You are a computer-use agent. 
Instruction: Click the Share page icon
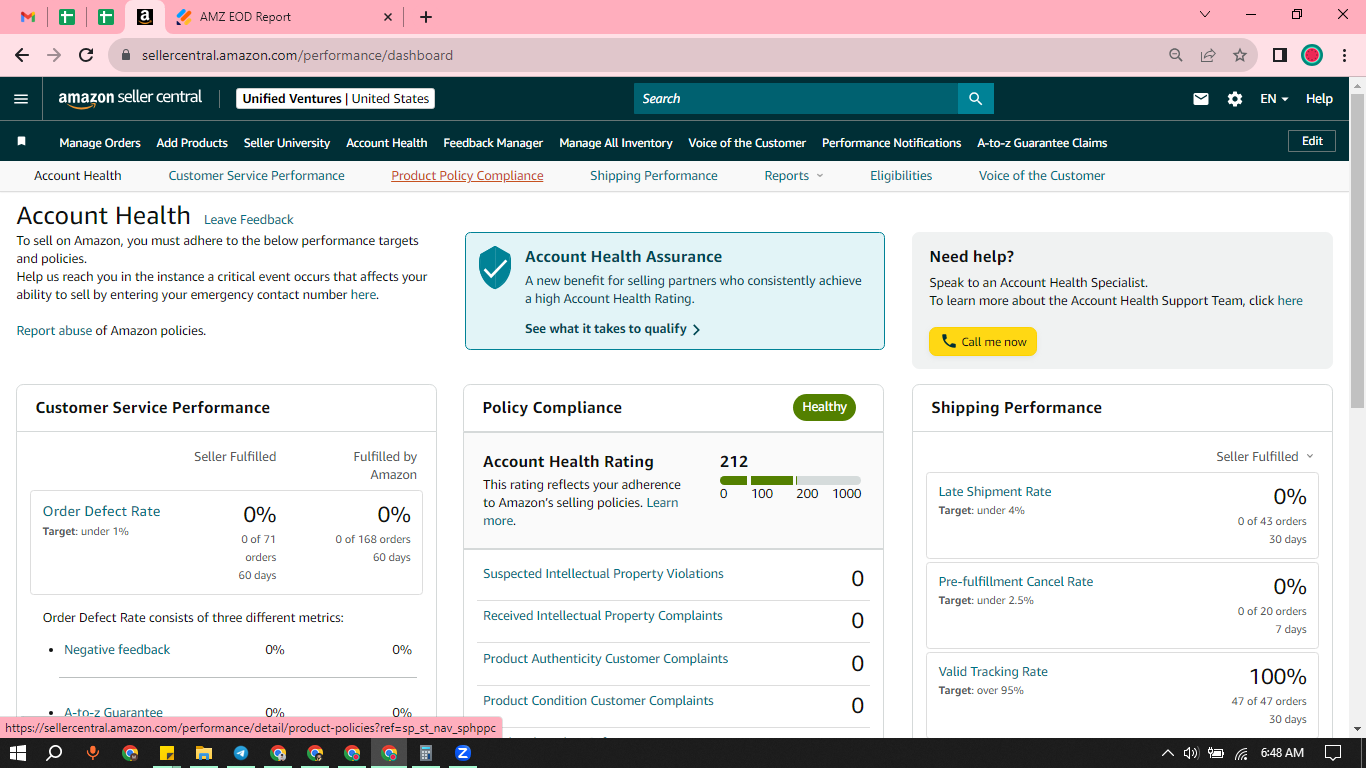pos(1208,55)
